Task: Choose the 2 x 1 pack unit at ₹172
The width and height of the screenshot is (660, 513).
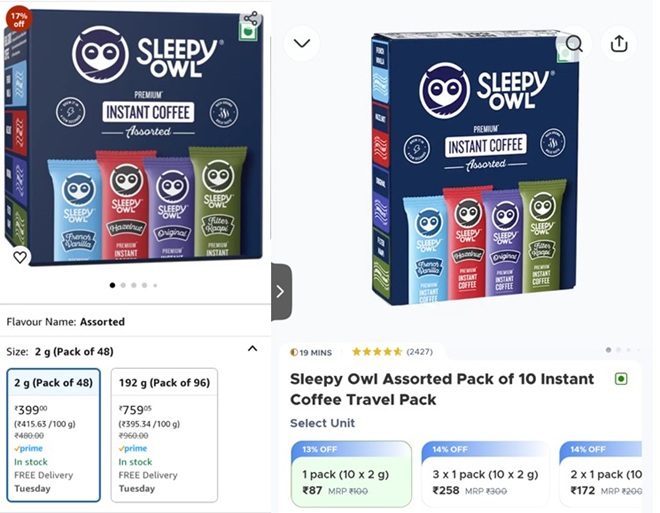Action: (601, 473)
